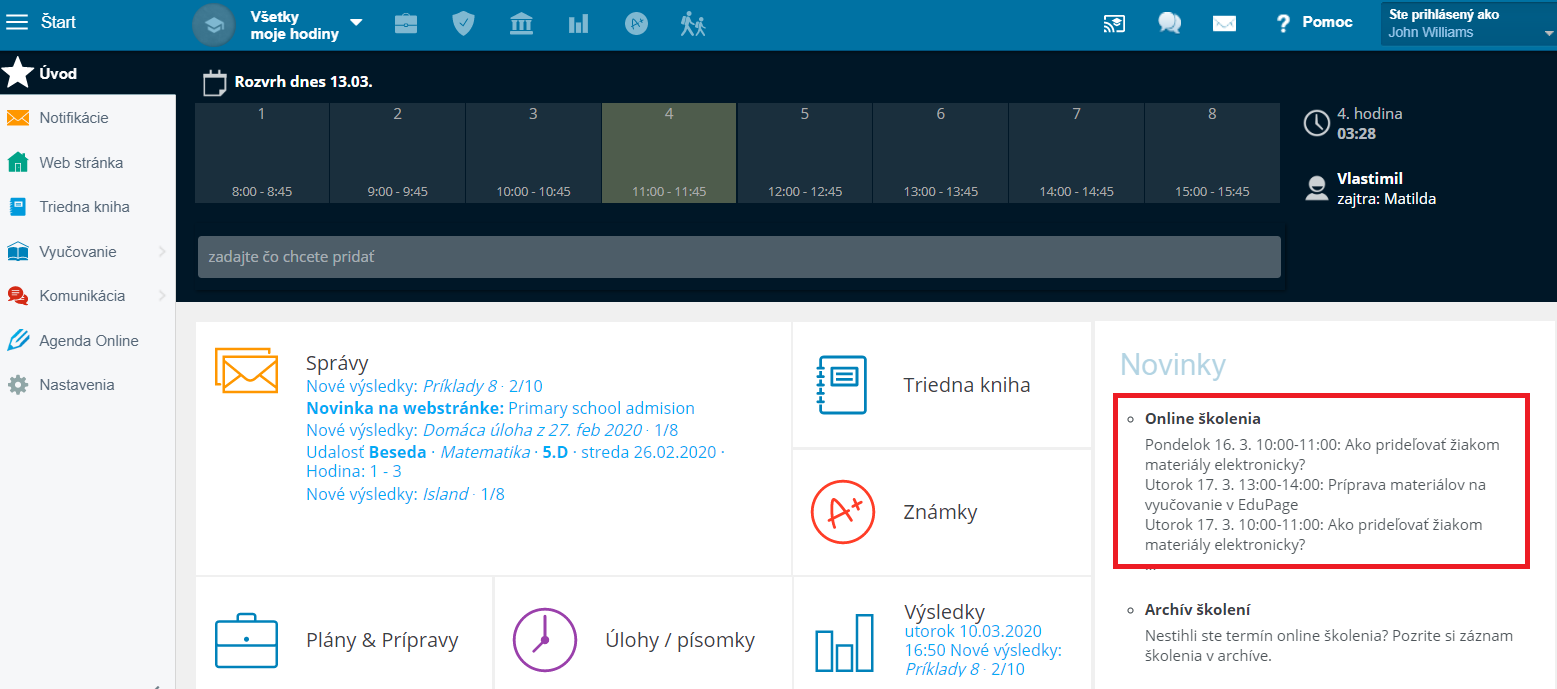Open the Online školenia news heading
The width and height of the screenshot is (1557, 689).
(1203, 419)
